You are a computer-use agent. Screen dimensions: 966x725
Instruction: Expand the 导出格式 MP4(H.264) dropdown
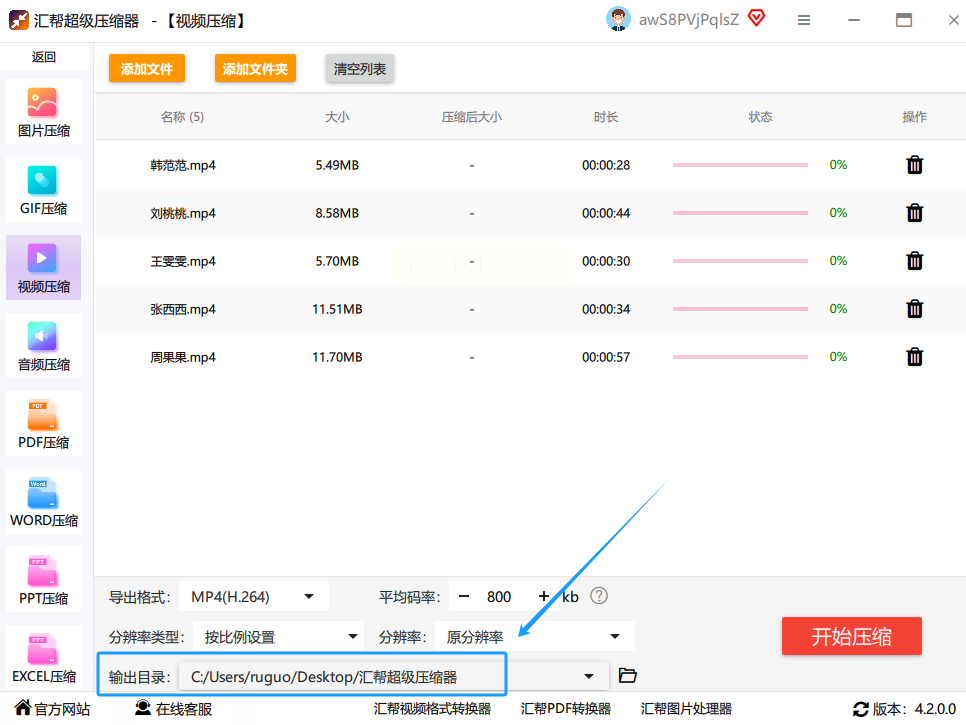(254, 597)
